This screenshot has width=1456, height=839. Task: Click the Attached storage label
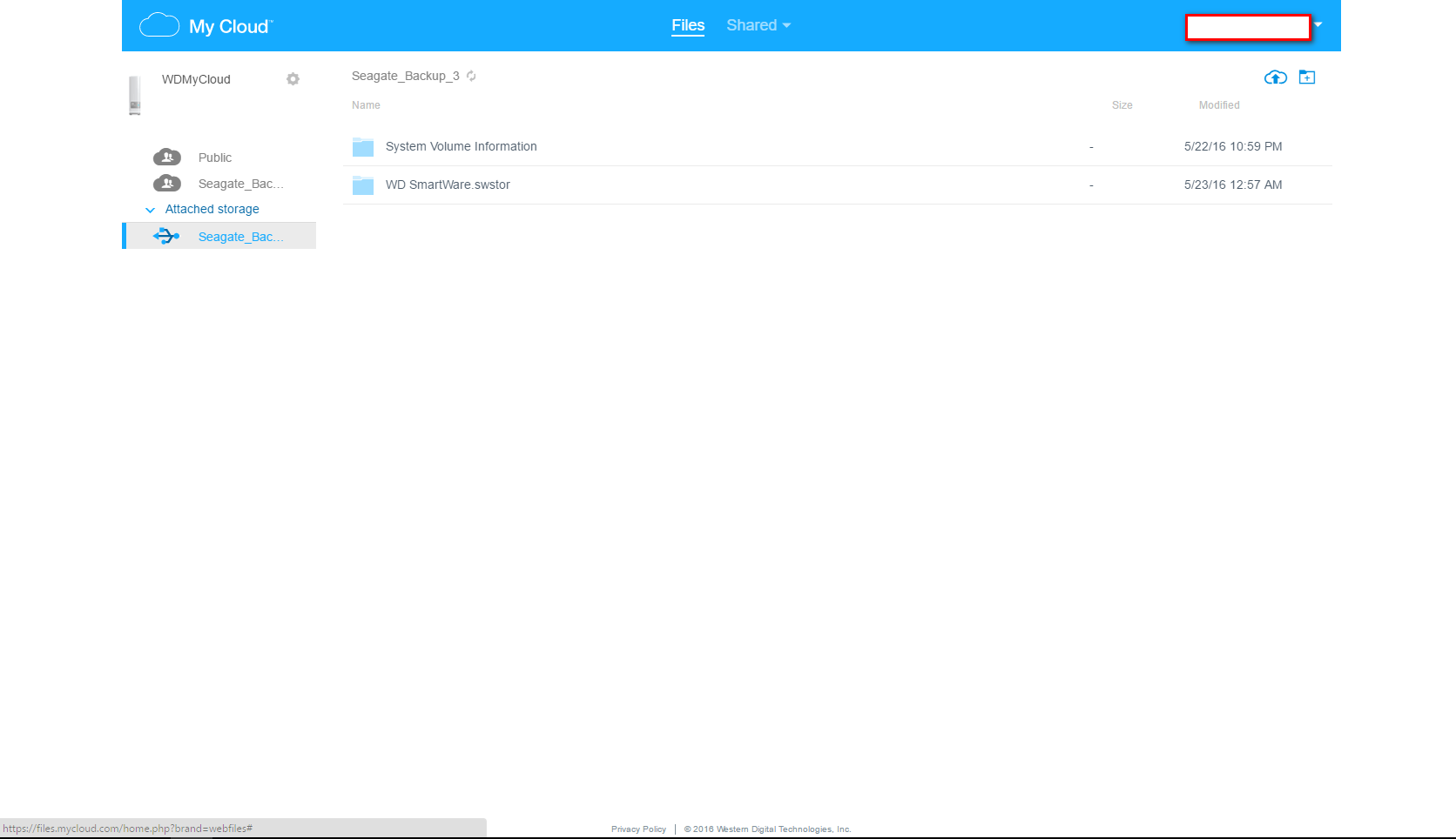coord(212,209)
